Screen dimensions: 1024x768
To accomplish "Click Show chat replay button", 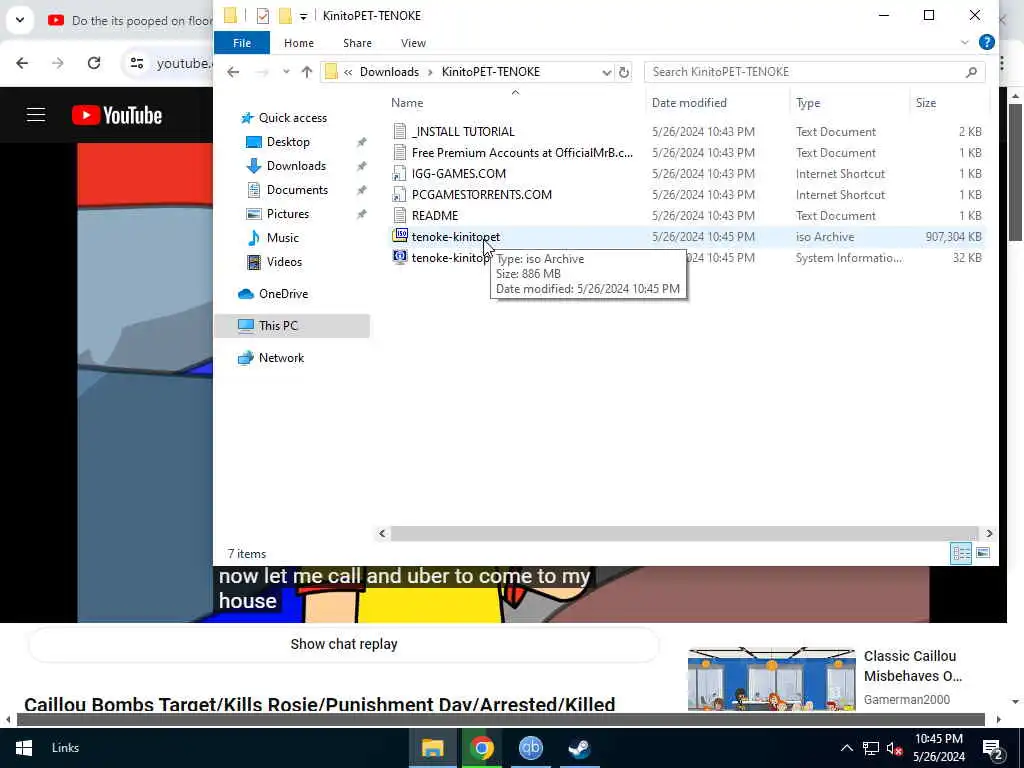I will 344,644.
